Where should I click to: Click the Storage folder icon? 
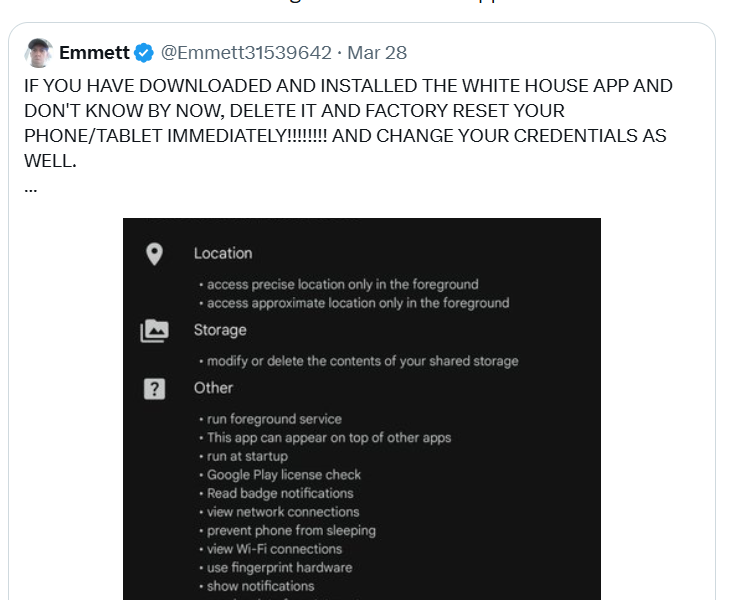154,331
